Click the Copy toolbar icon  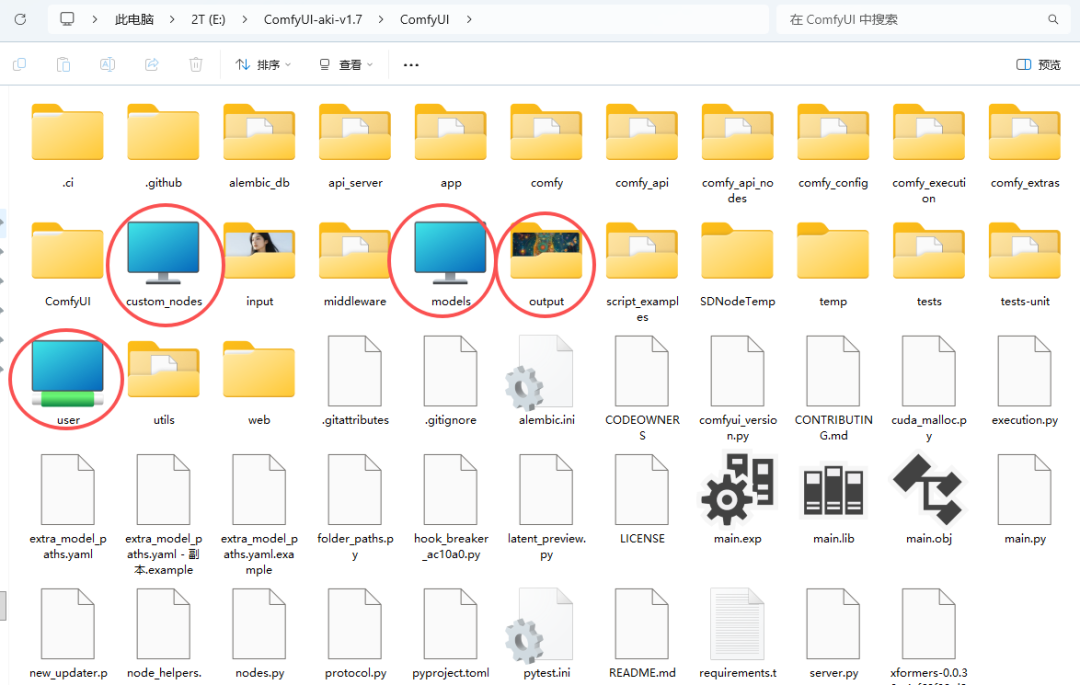(x=19, y=65)
